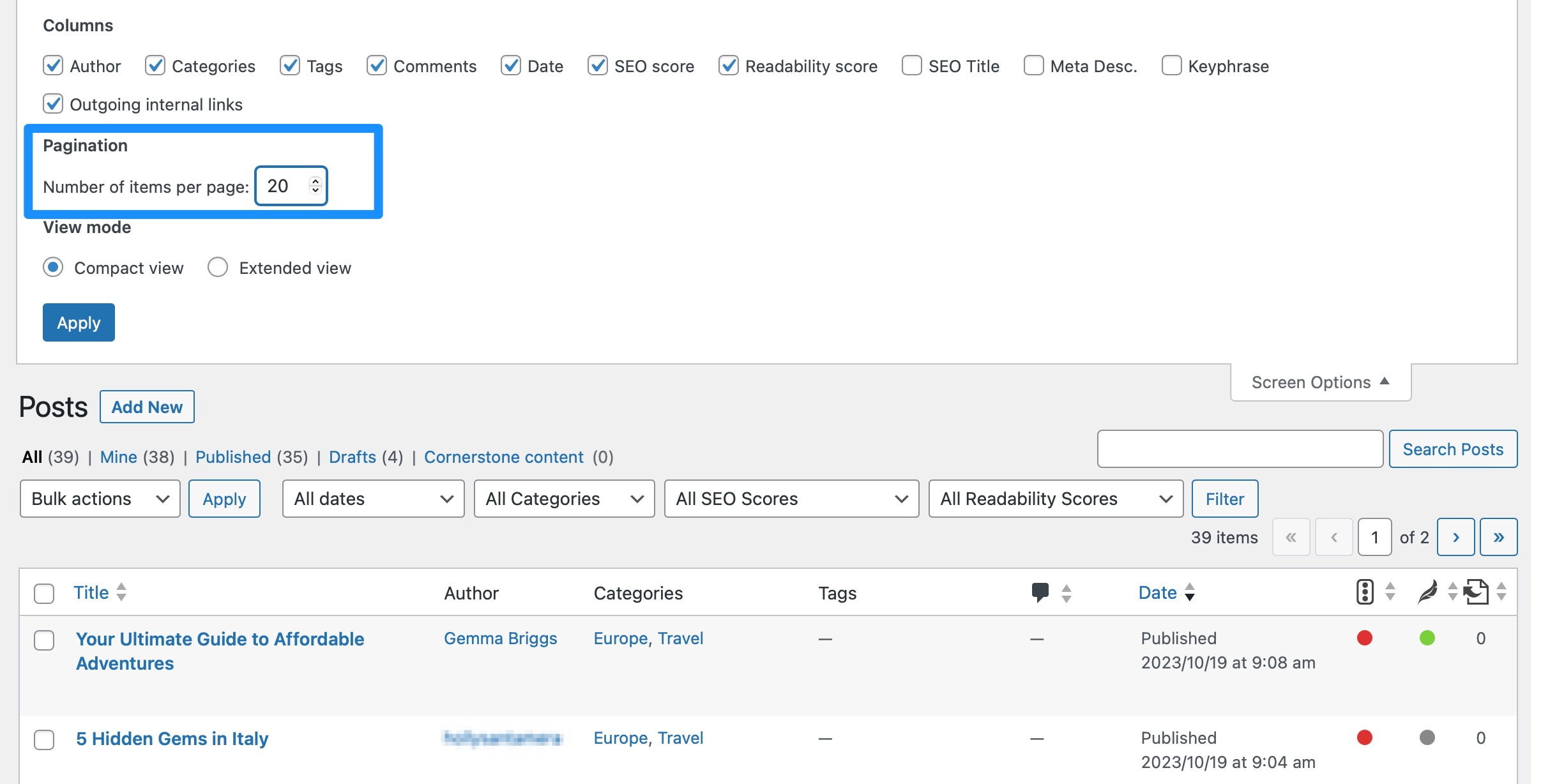Open the Bulk actions dropdown

100,499
